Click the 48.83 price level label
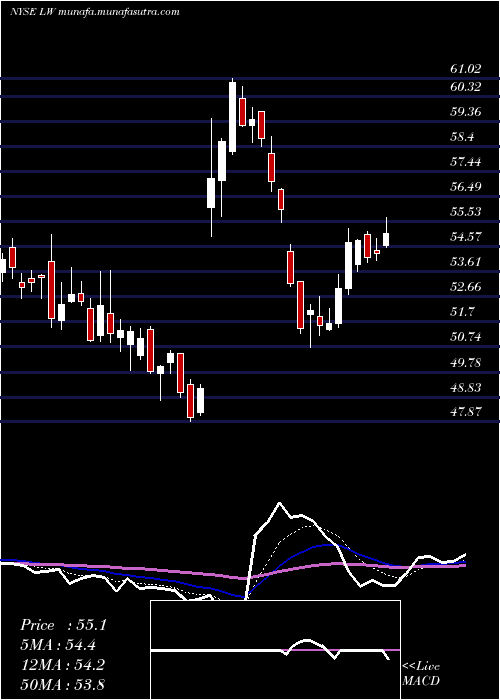The width and height of the screenshot is (500, 700). click(466, 388)
